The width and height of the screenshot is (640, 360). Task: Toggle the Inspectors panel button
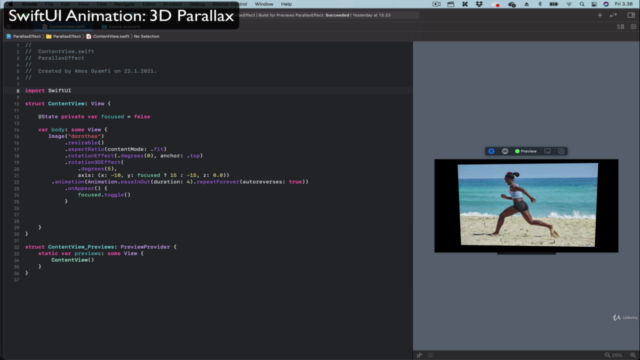(x=631, y=15)
